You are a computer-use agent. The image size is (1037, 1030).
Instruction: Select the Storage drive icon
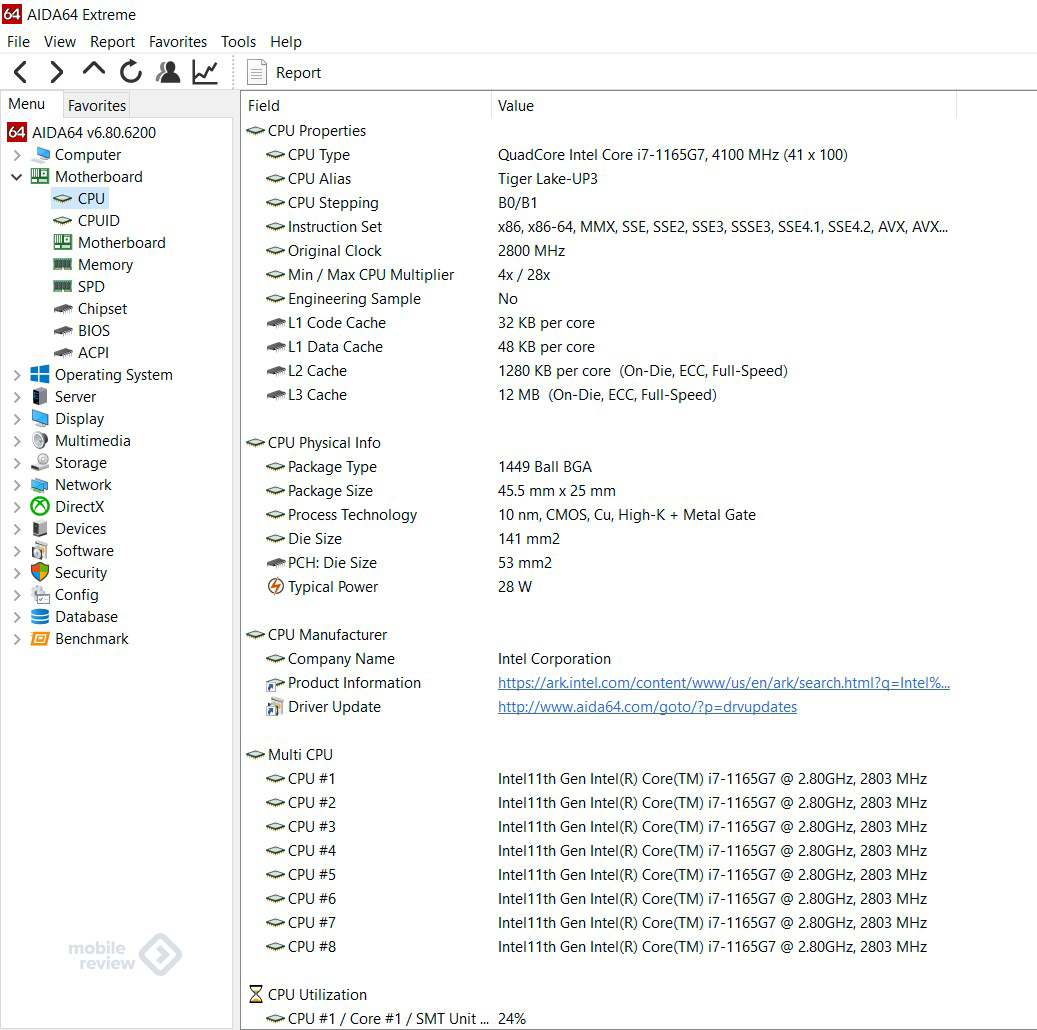tap(40, 462)
